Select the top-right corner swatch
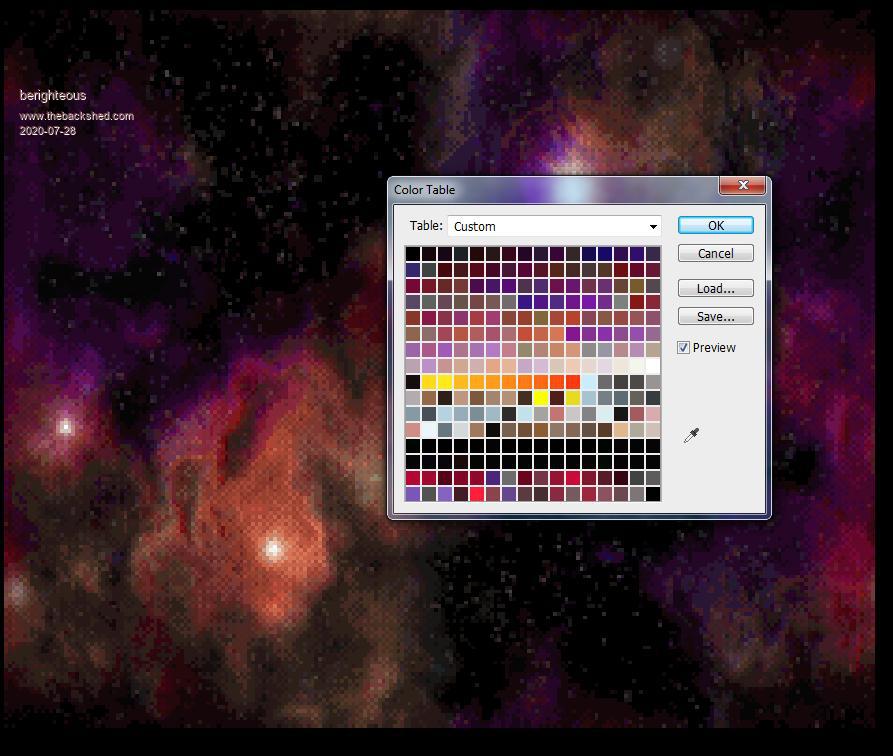Image resolution: width=893 pixels, height=756 pixels. click(x=653, y=254)
